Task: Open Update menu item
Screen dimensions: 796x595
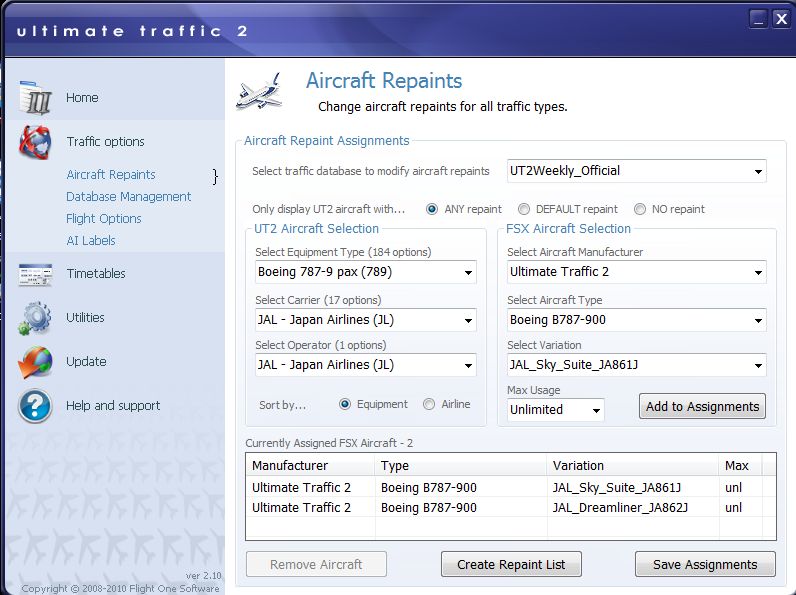Action: (86, 361)
